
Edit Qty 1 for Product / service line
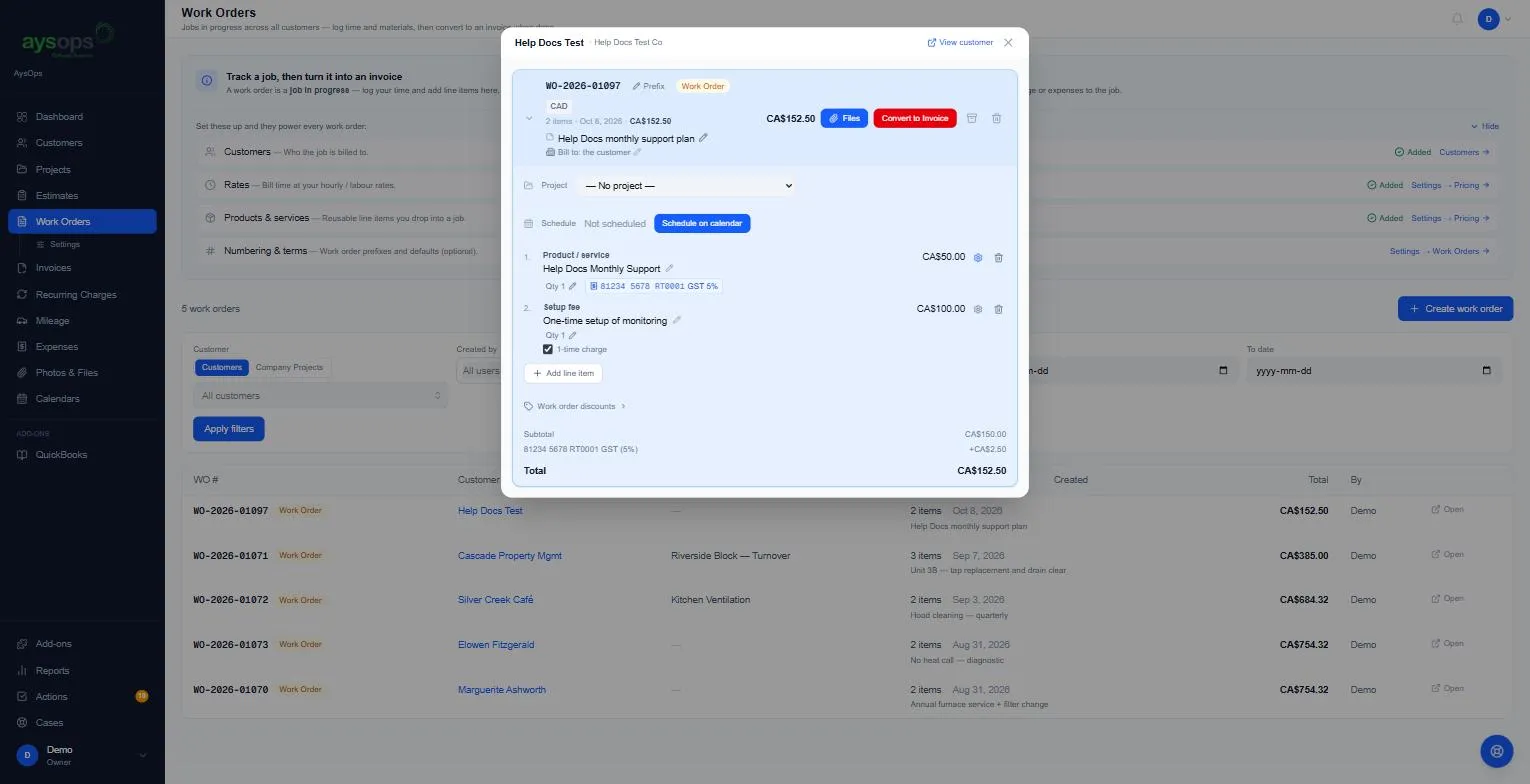pyautogui.click(x=572, y=286)
